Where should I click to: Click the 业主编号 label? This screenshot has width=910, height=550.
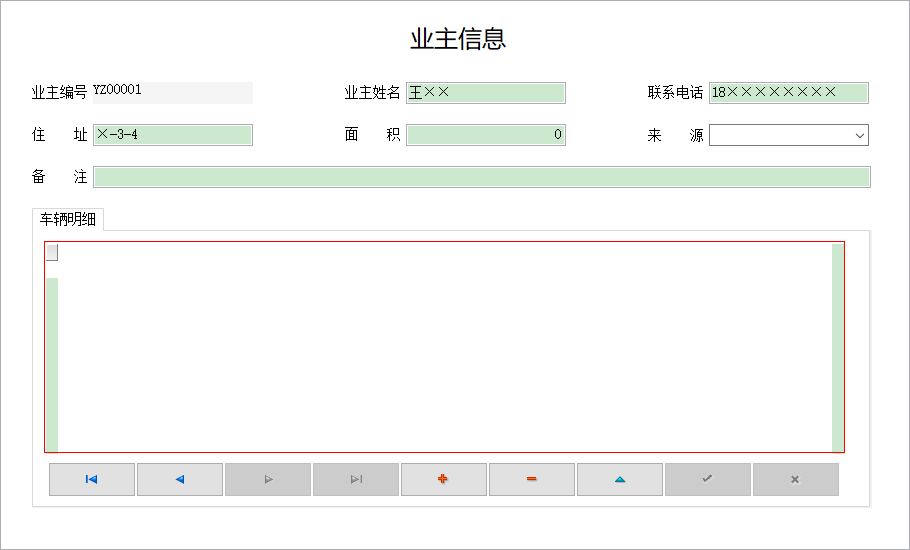point(59,92)
